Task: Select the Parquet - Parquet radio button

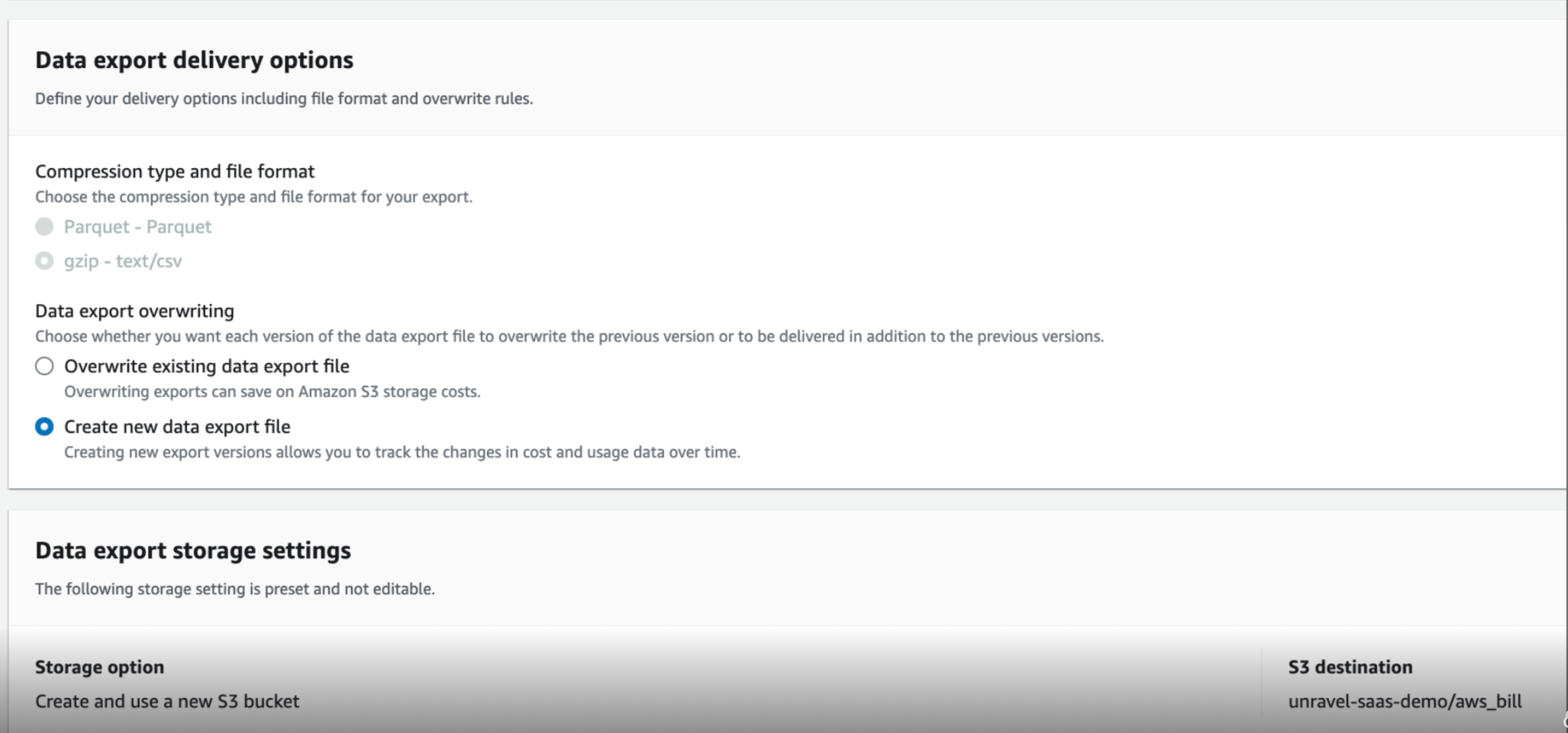Action: point(44,227)
